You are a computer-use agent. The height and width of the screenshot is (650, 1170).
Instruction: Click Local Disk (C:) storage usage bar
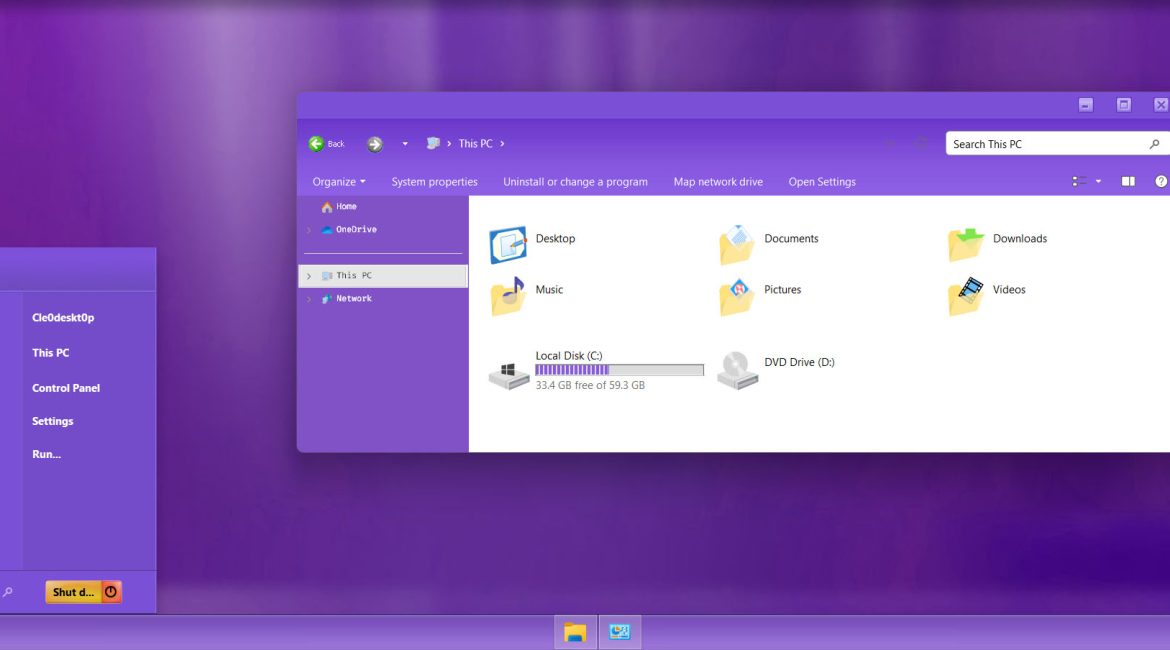(619, 370)
